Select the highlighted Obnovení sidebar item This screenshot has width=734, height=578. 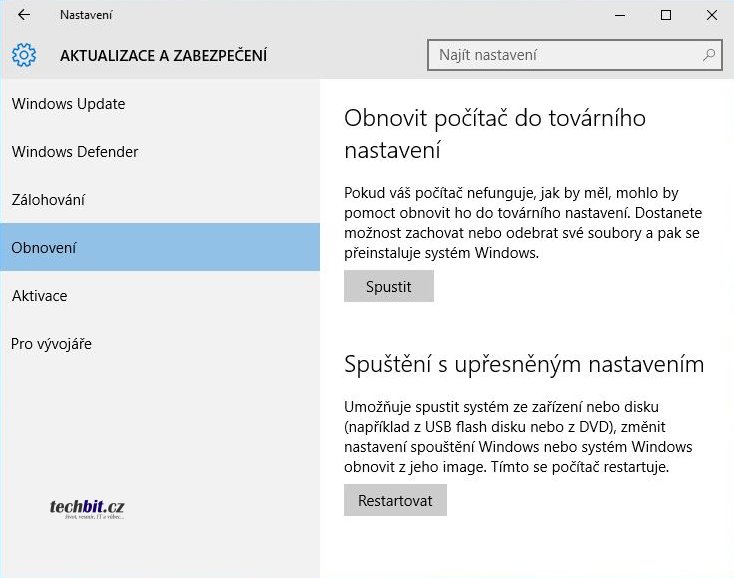pyautogui.click(x=44, y=248)
